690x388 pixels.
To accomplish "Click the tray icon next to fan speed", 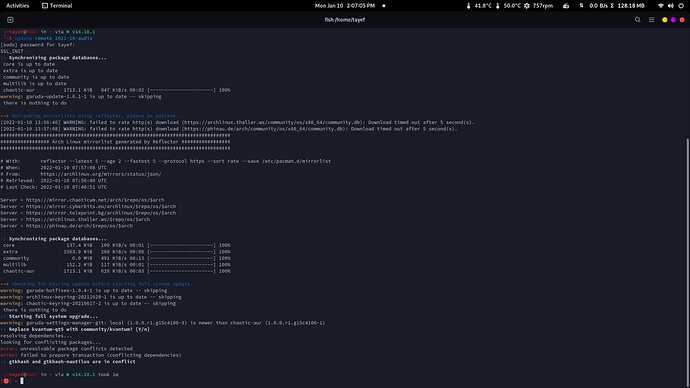I will 566,6.
